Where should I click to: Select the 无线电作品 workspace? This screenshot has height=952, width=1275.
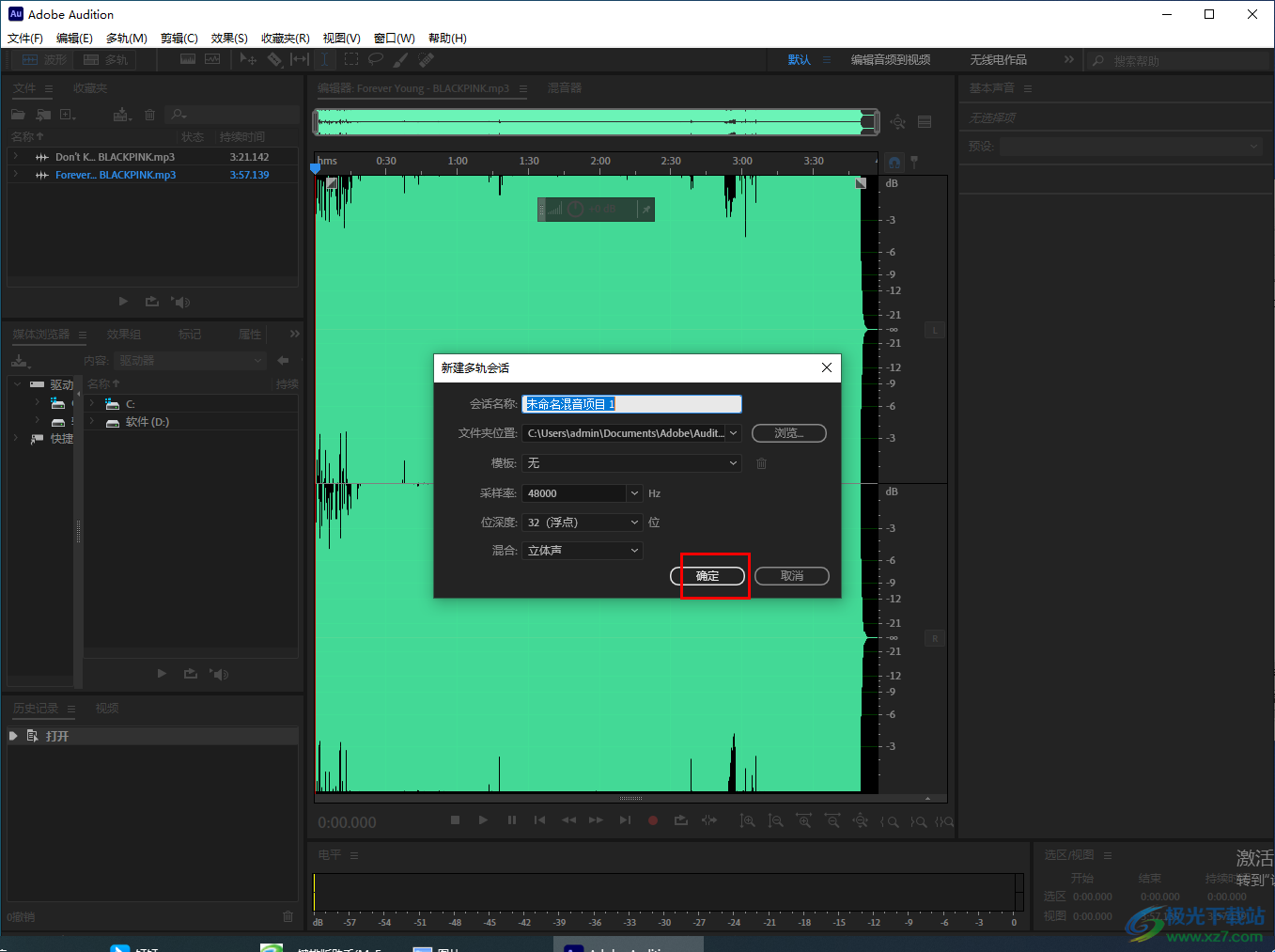tap(999, 60)
